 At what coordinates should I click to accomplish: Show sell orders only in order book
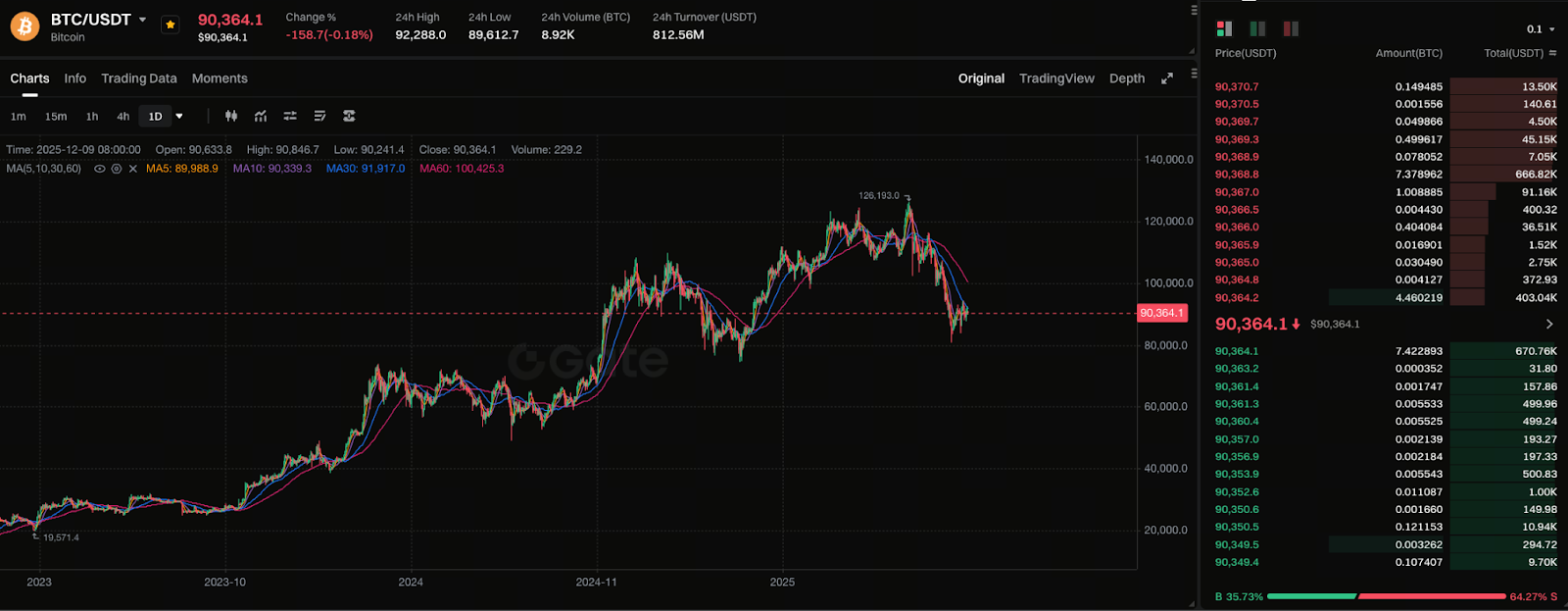(x=1291, y=29)
